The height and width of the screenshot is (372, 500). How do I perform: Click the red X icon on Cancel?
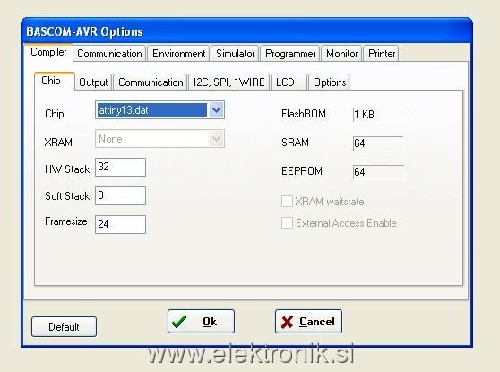(x=287, y=322)
